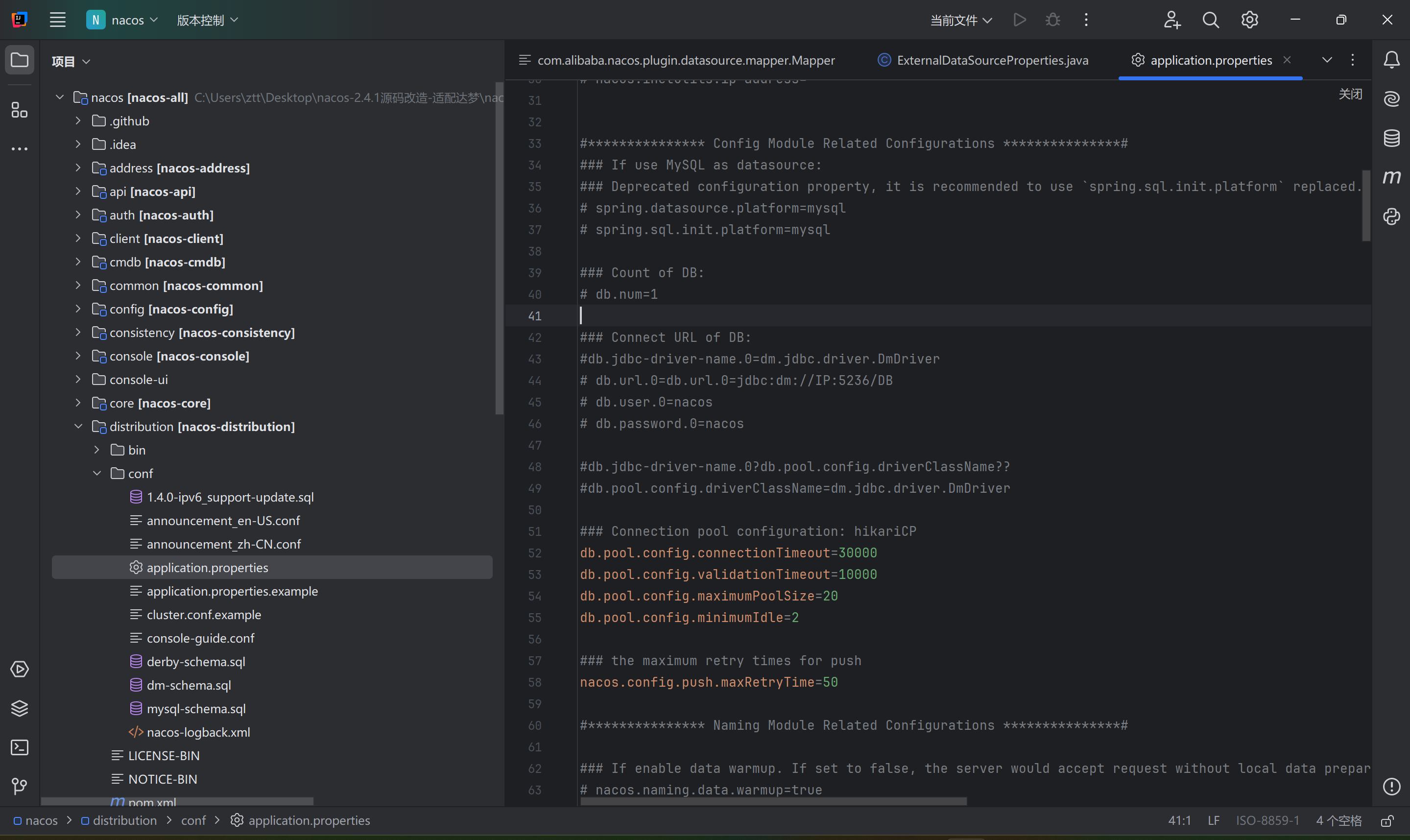Toggle the read-only lock in status bar
The image size is (1410, 840).
point(1387,821)
